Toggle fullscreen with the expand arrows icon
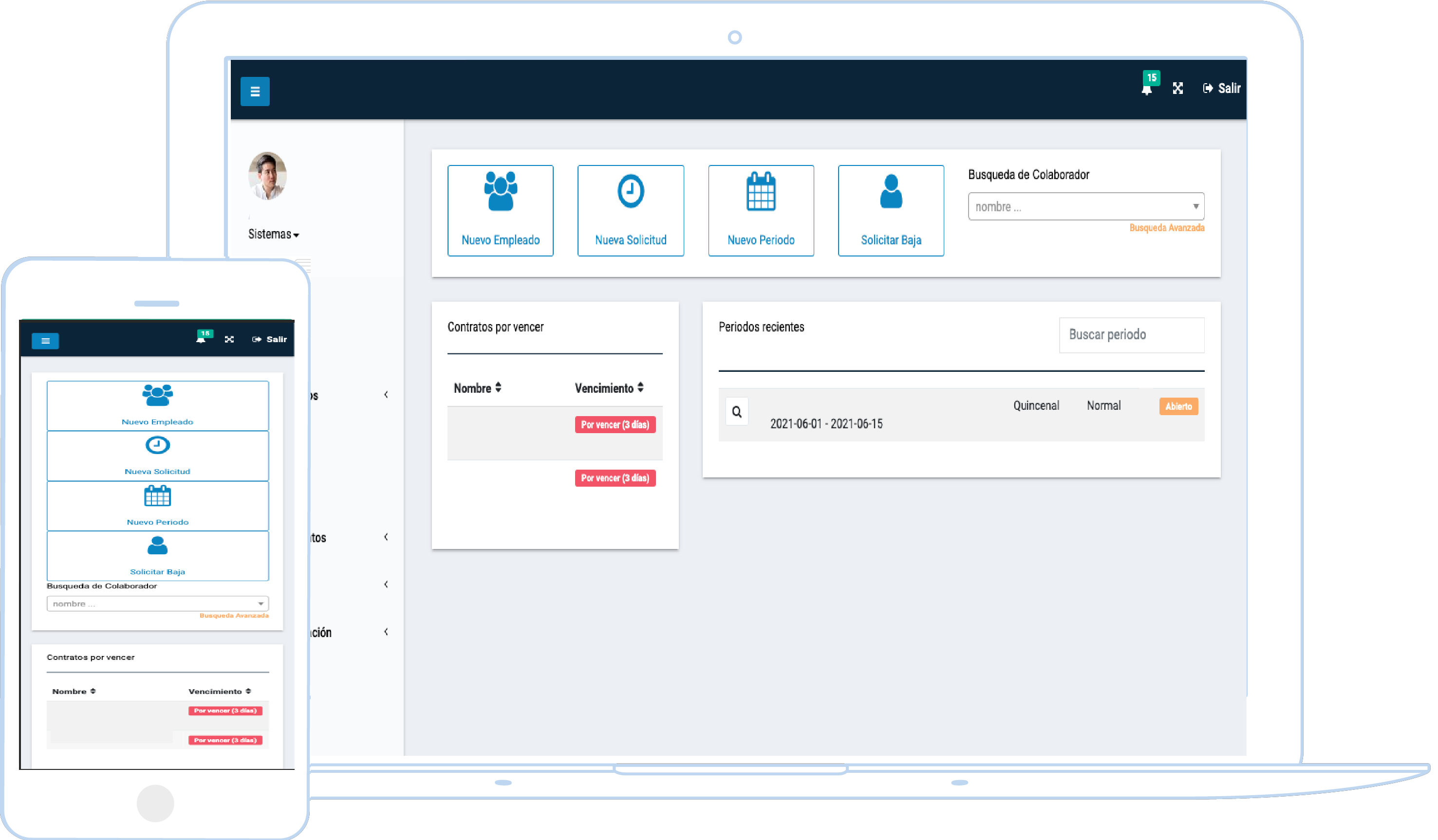The width and height of the screenshot is (1438, 840). click(1178, 88)
